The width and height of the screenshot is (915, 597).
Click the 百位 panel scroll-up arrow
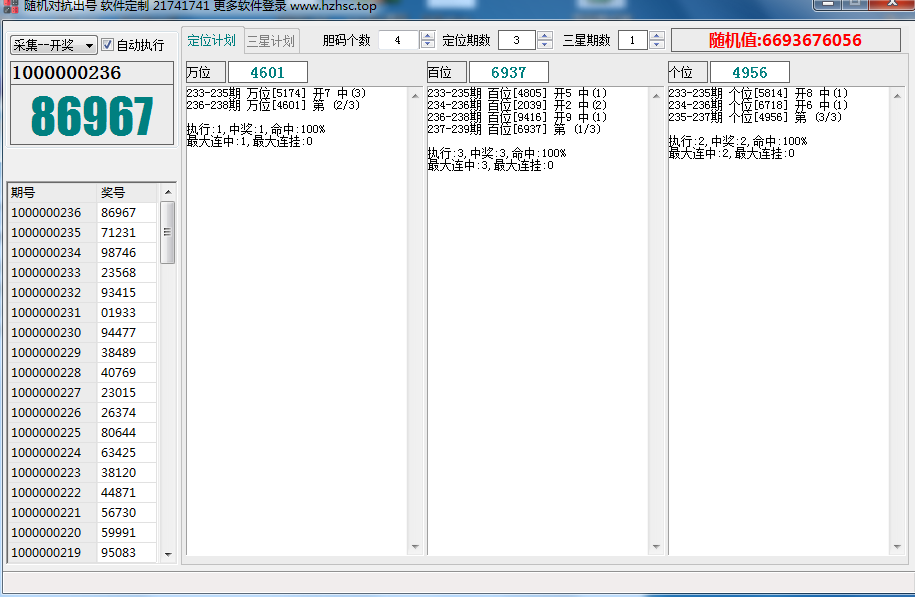pos(656,96)
